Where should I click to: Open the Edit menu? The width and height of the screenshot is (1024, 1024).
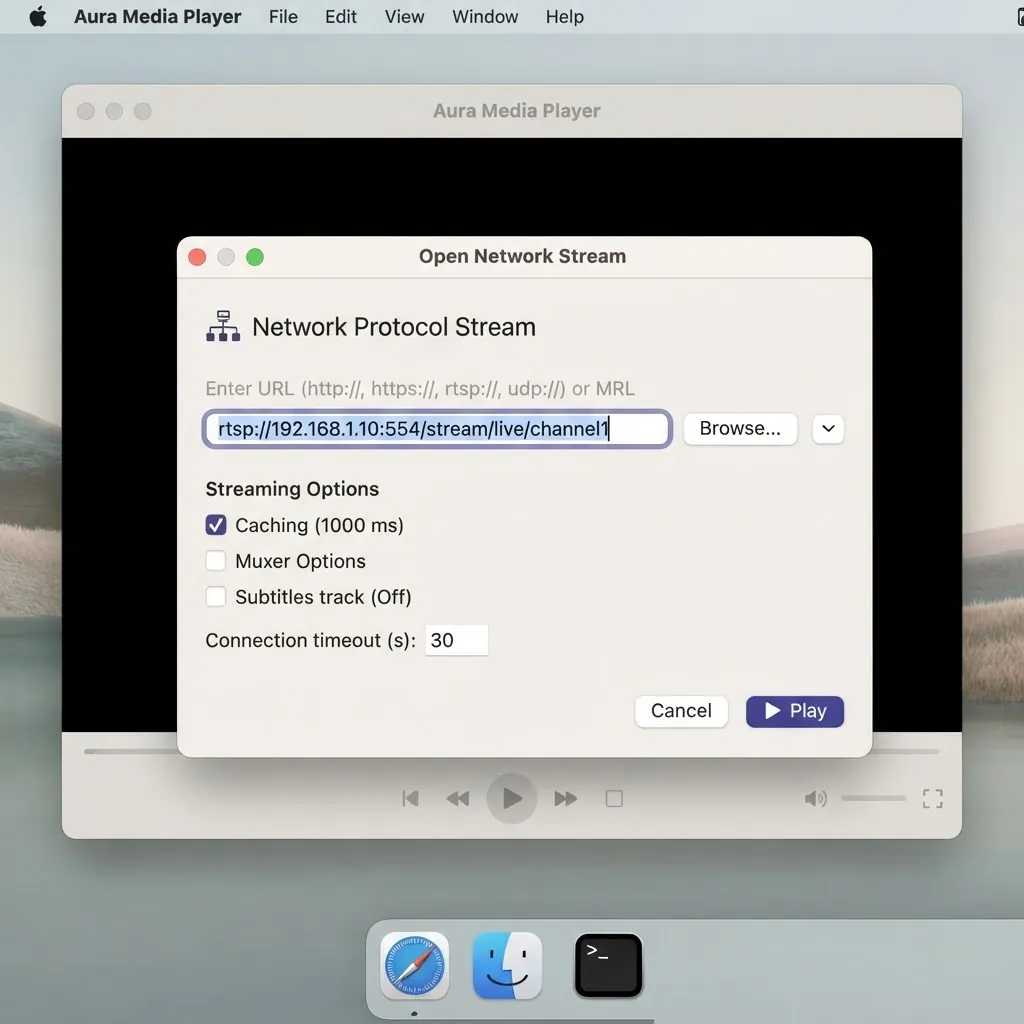(x=340, y=16)
